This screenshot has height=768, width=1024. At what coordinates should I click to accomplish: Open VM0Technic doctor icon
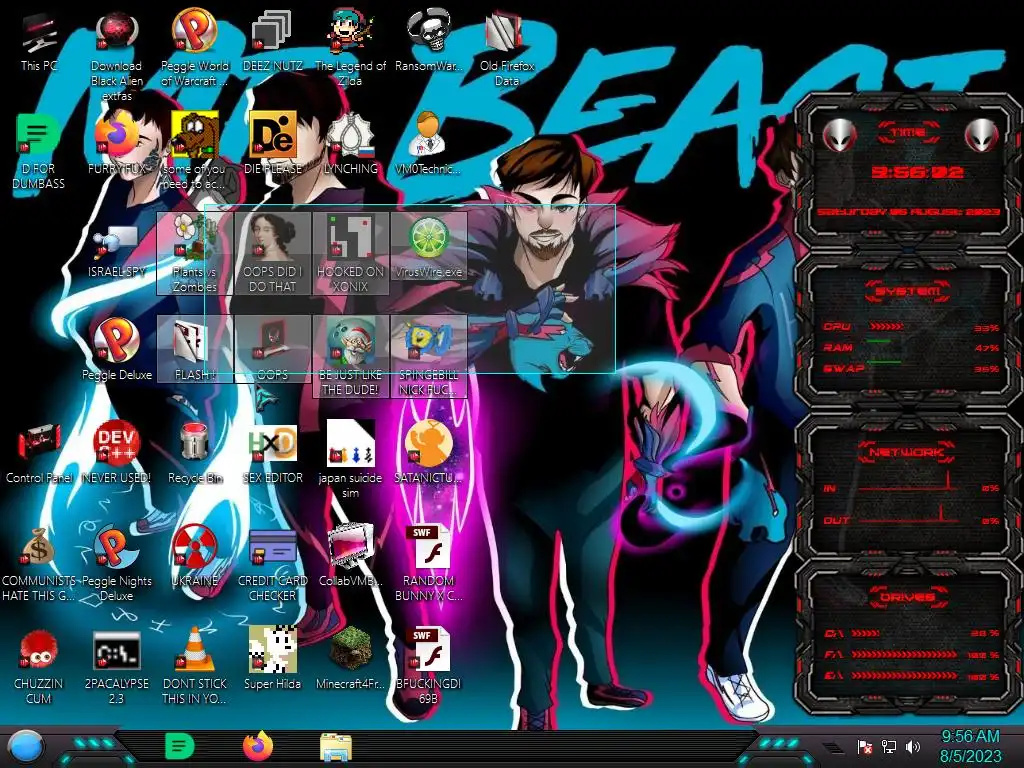tap(428, 144)
